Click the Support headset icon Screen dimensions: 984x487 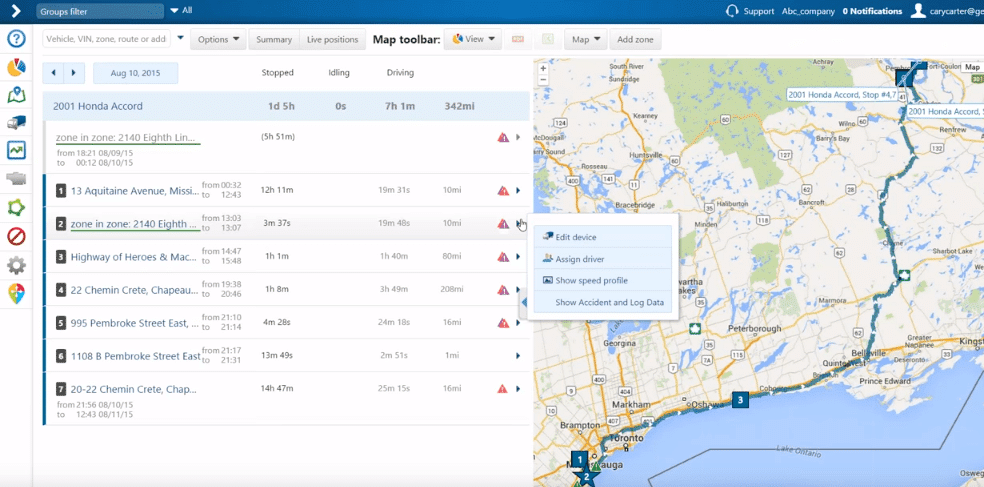pyautogui.click(x=732, y=11)
